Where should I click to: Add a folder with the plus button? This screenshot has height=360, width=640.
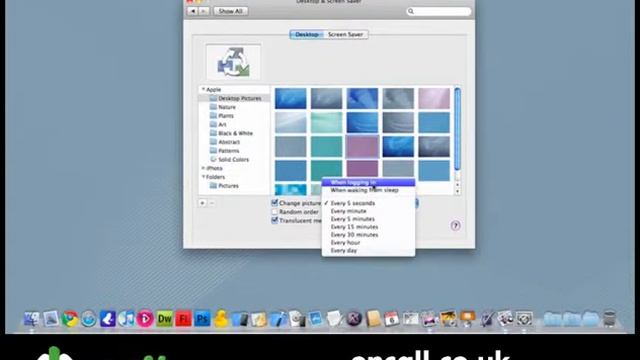point(202,203)
